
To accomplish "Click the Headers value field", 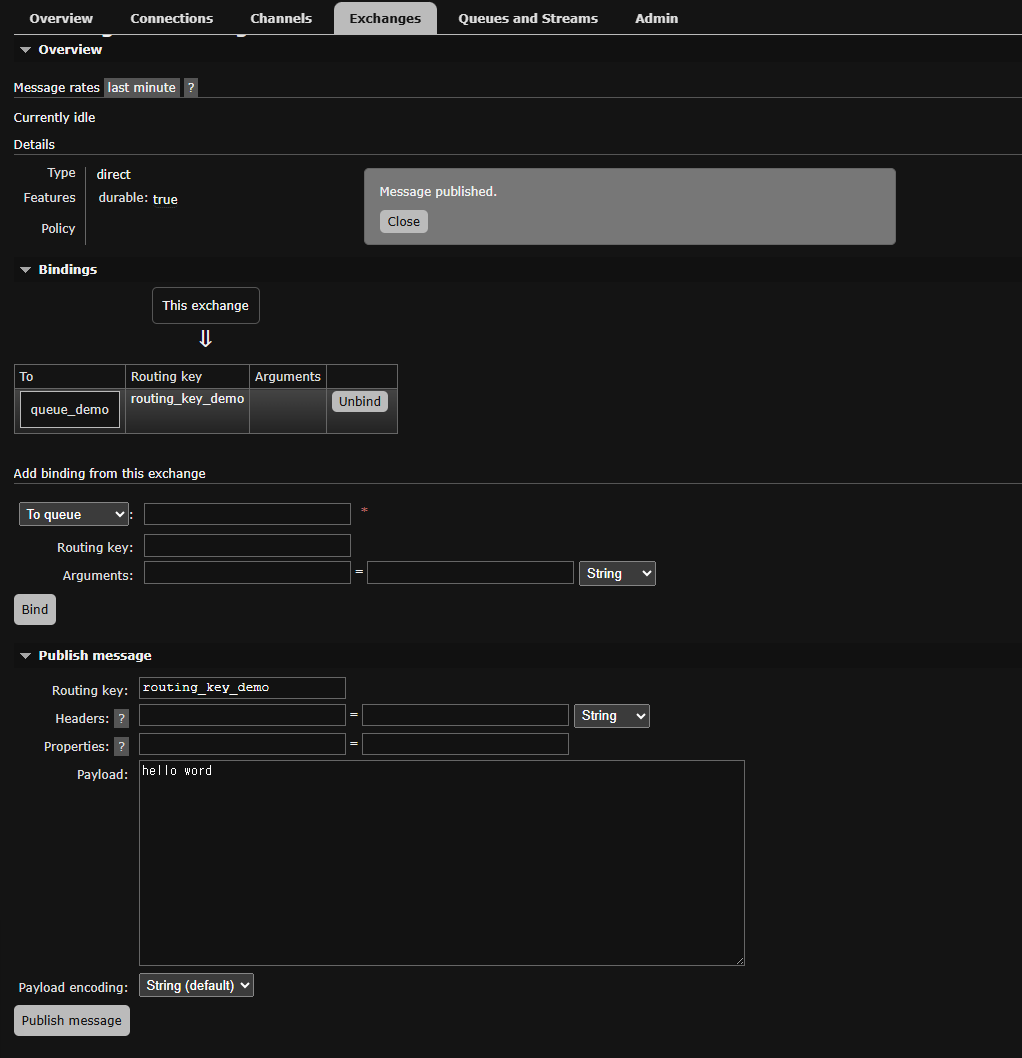I will pos(465,715).
